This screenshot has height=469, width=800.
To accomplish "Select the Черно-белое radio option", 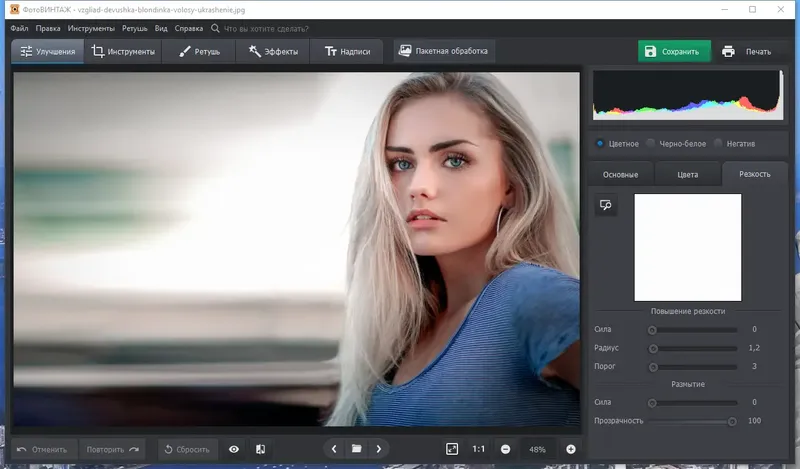I will (x=651, y=143).
